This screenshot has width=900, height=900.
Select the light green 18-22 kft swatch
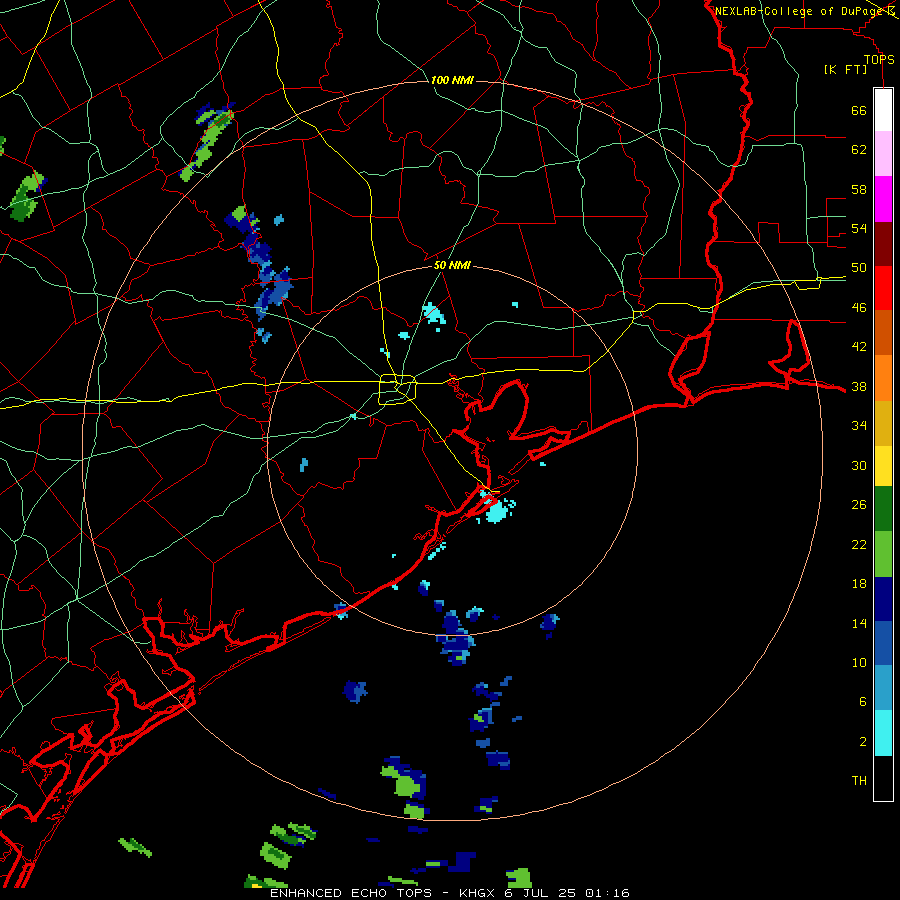point(883,554)
